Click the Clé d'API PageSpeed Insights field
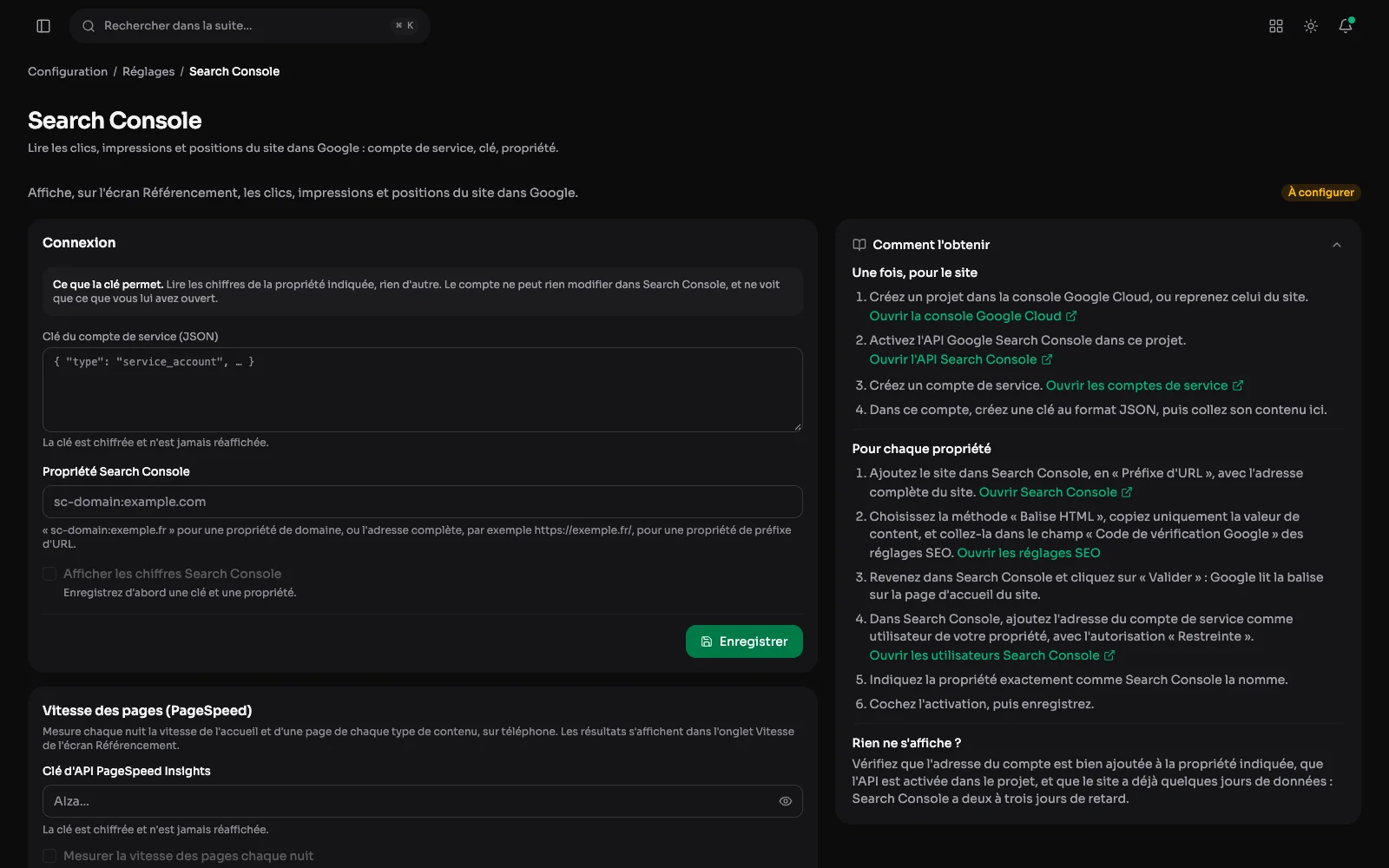Screen dimensions: 1389x868 (x=423, y=801)
